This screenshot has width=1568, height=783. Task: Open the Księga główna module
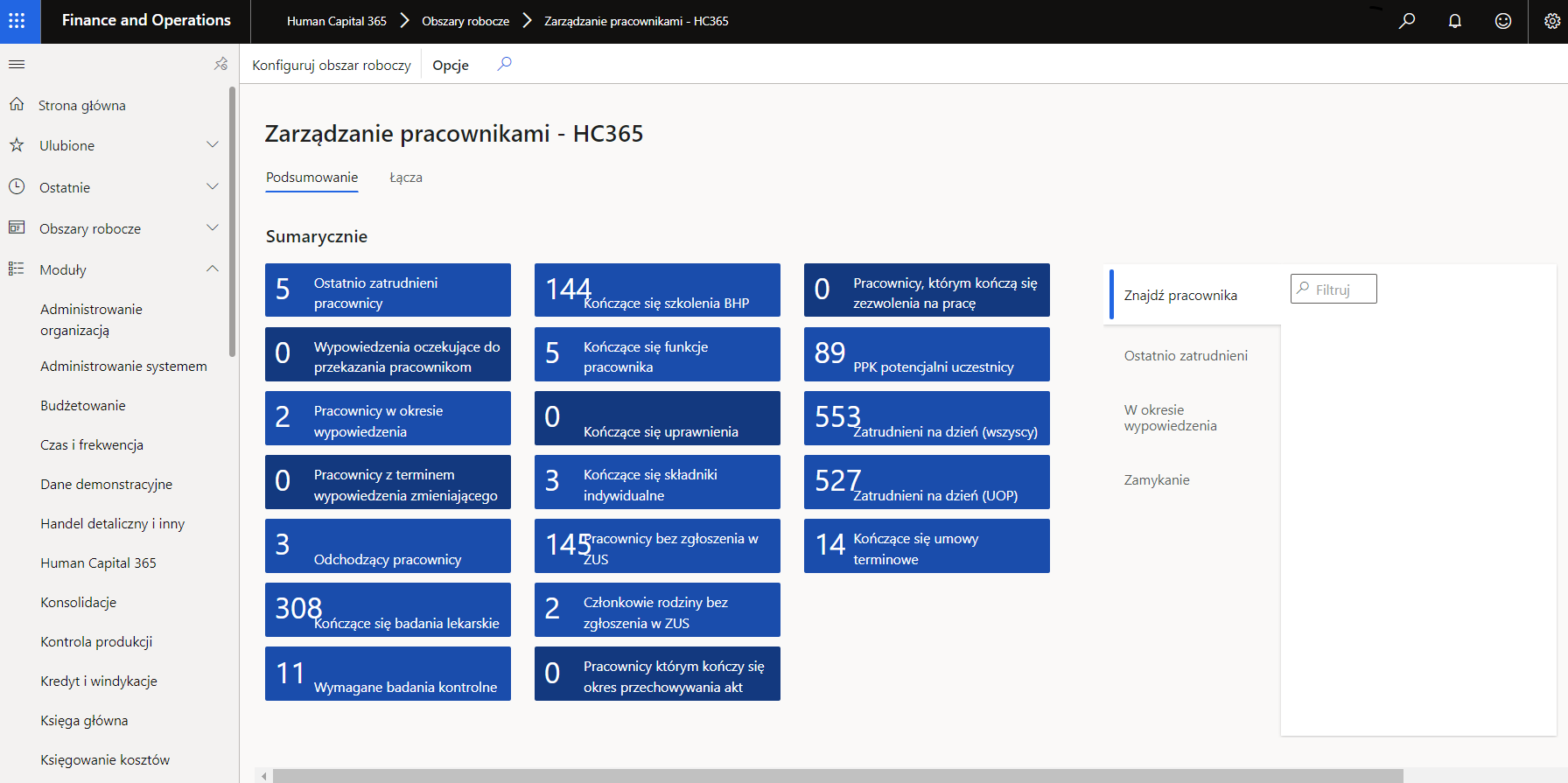(x=84, y=720)
